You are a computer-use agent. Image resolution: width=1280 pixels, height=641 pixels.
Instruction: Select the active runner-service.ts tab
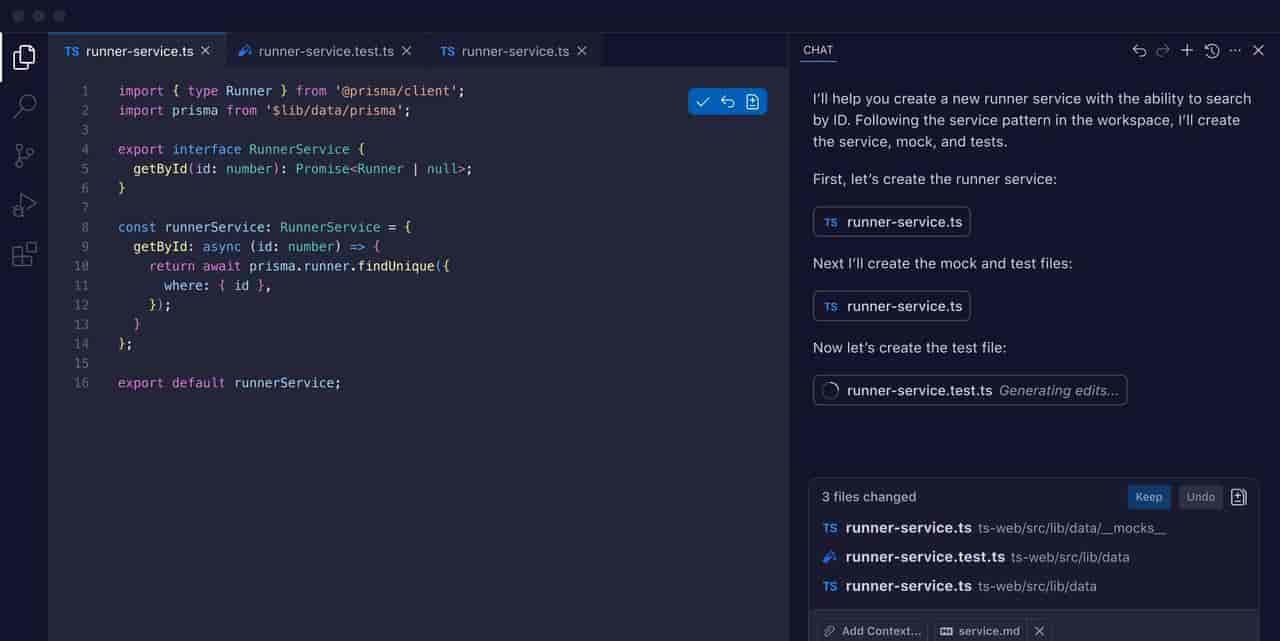(138, 51)
